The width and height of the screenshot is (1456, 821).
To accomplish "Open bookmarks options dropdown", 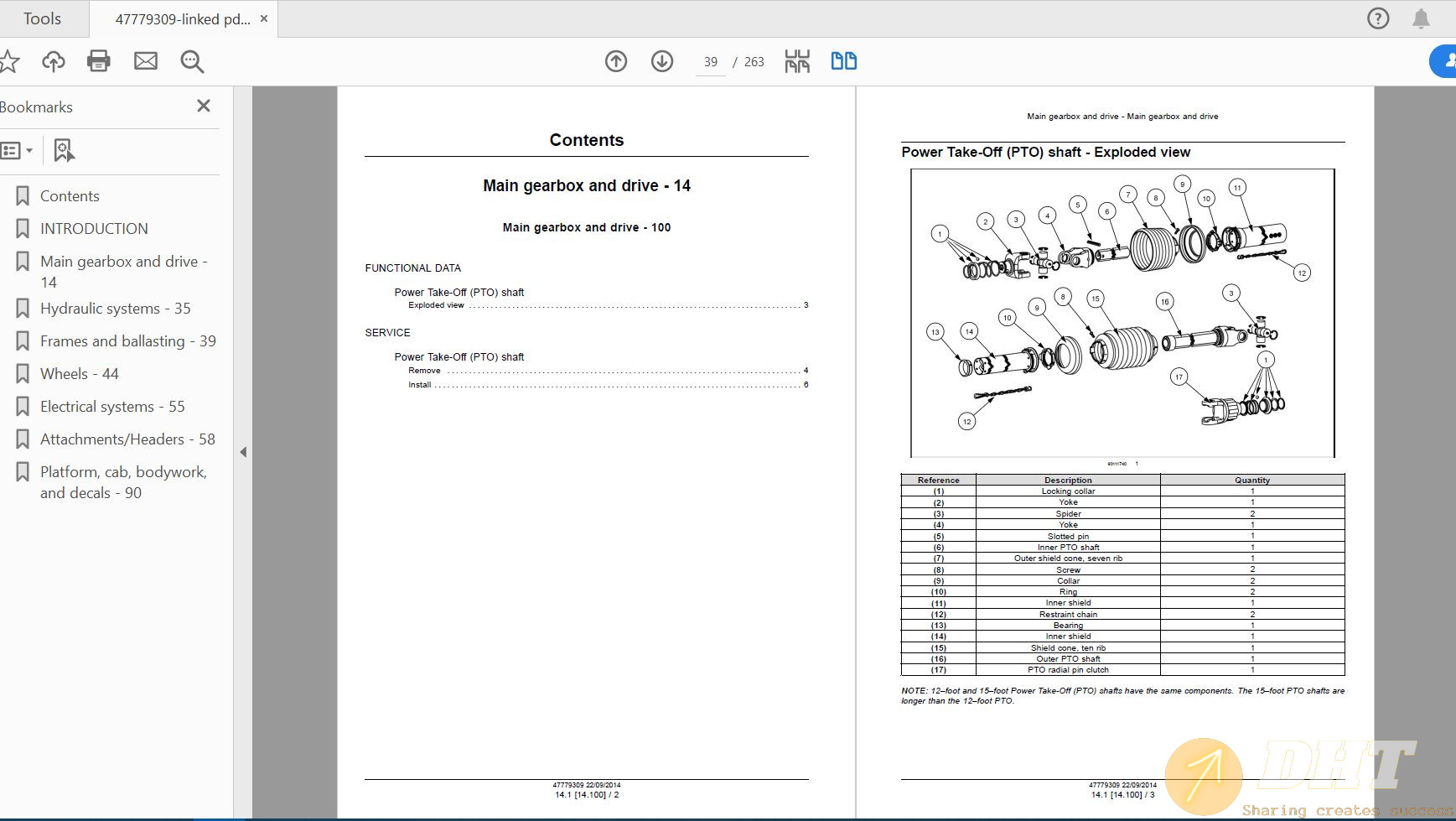I will click(17, 151).
